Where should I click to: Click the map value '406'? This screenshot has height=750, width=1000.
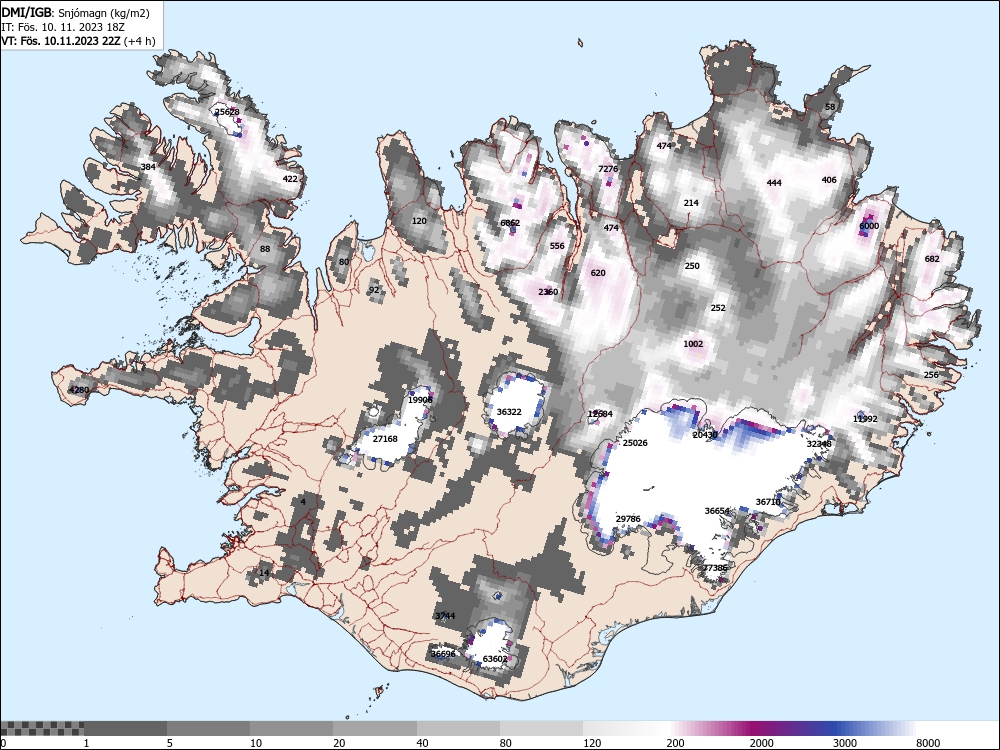point(829,180)
